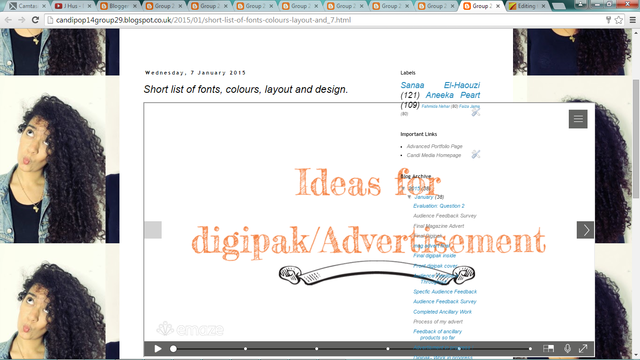Screen dimensions: 640x360
Task: Switch to the Camtasia tab
Action: click(27, 6)
